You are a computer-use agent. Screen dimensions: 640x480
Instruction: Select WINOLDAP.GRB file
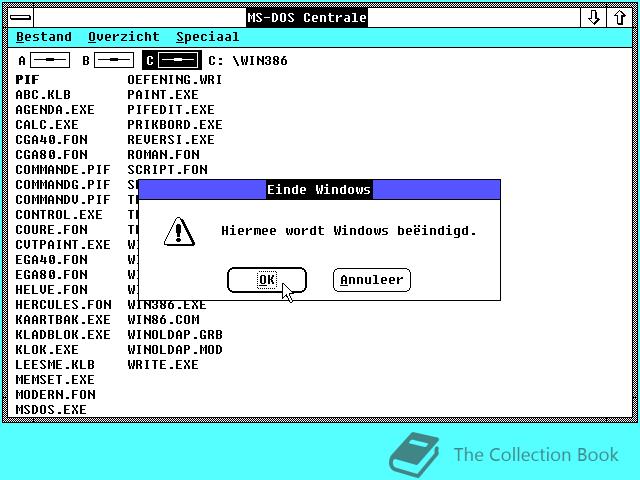tap(175, 335)
